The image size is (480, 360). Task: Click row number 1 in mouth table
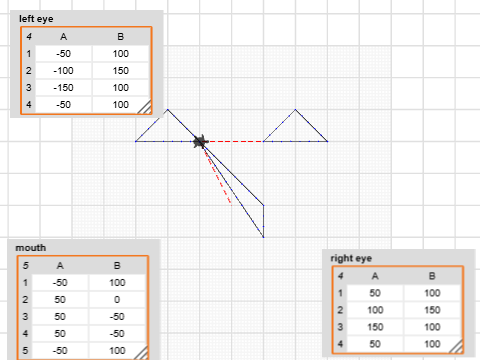click(x=25, y=283)
